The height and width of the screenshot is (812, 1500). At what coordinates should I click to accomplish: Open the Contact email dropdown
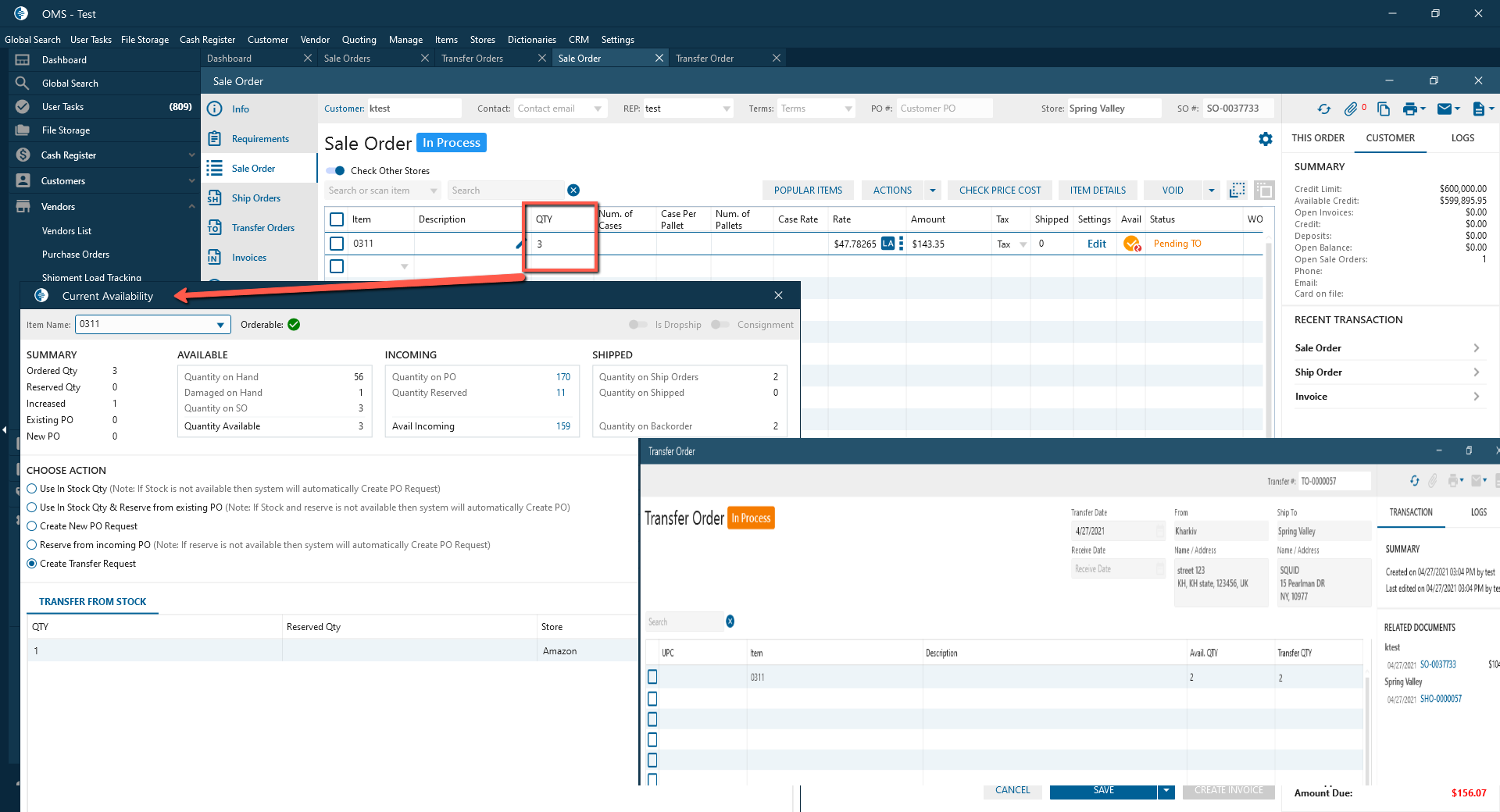(x=598, y=109)
